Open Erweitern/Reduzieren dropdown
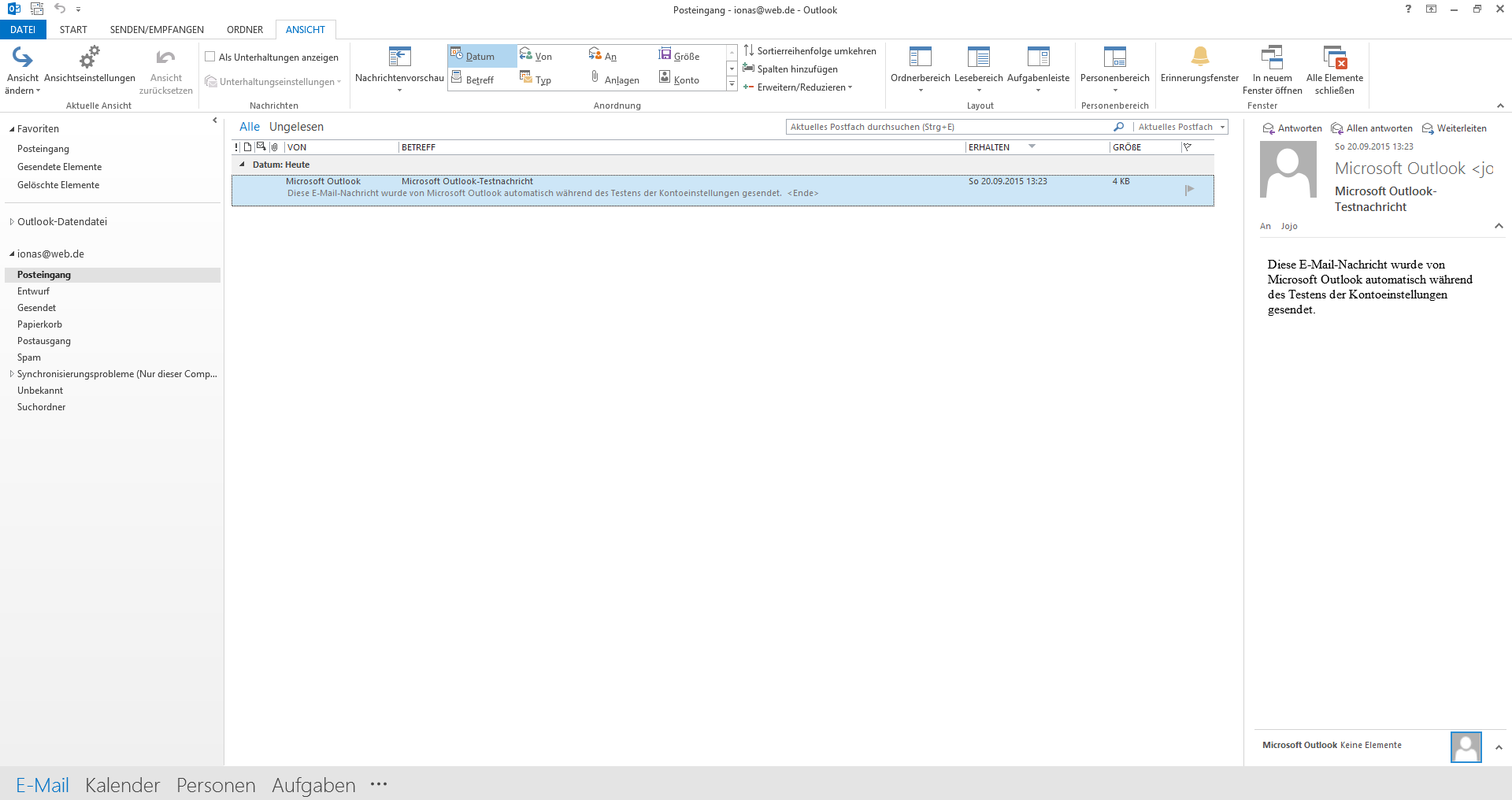1512x800 pixels. [x=798, y=87]
